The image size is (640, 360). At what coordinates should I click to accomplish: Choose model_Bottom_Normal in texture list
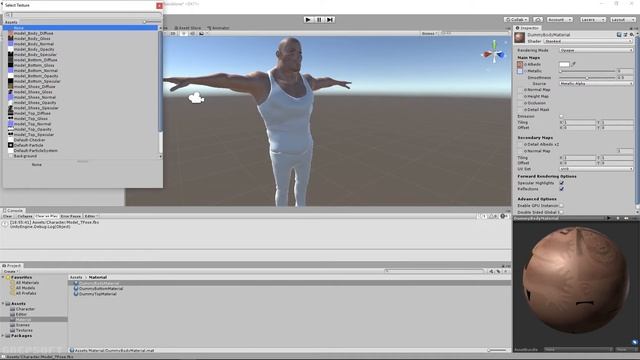click(x=36, y=71)
